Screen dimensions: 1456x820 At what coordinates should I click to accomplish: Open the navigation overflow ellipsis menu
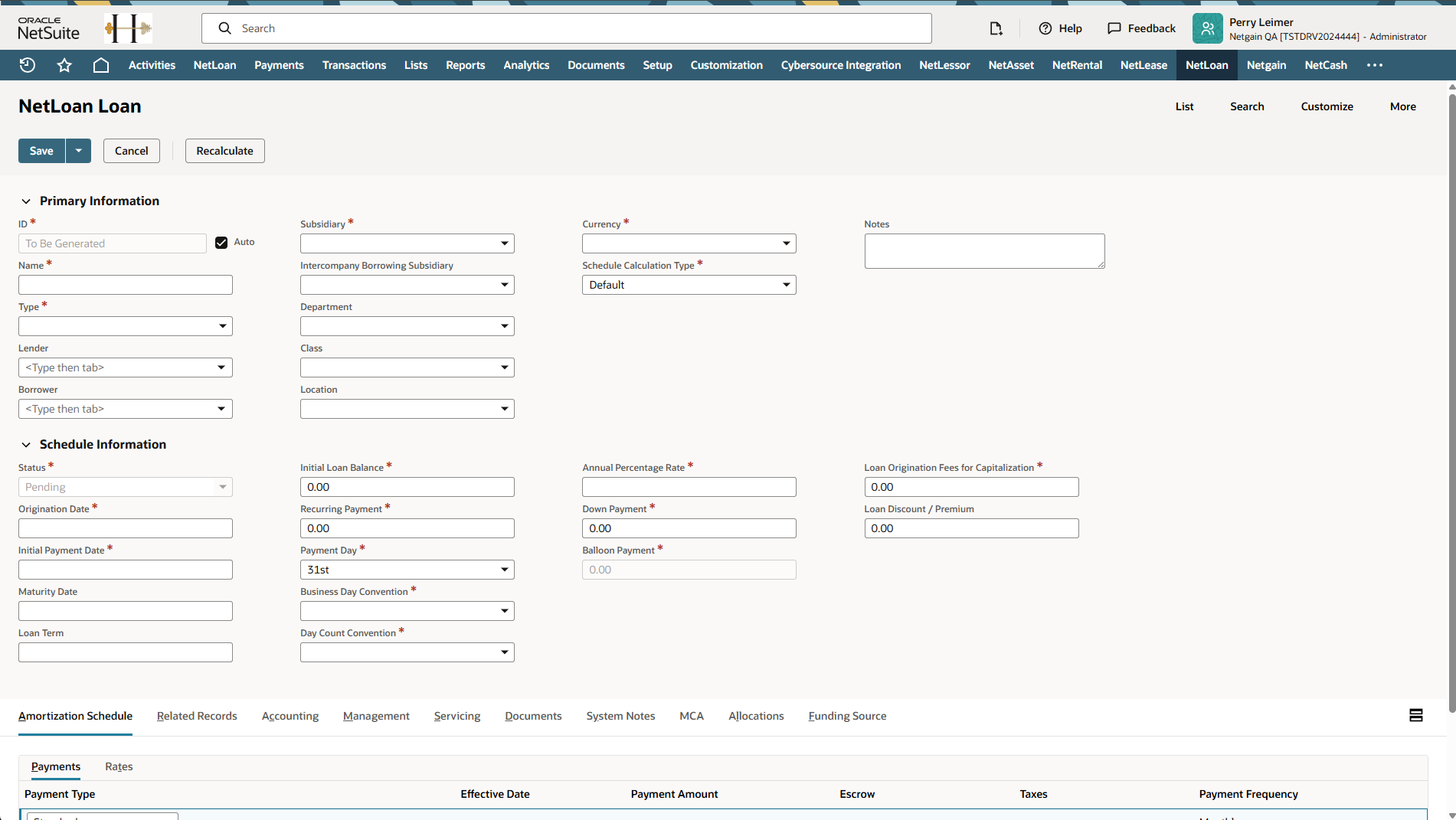click(1375, 65)
